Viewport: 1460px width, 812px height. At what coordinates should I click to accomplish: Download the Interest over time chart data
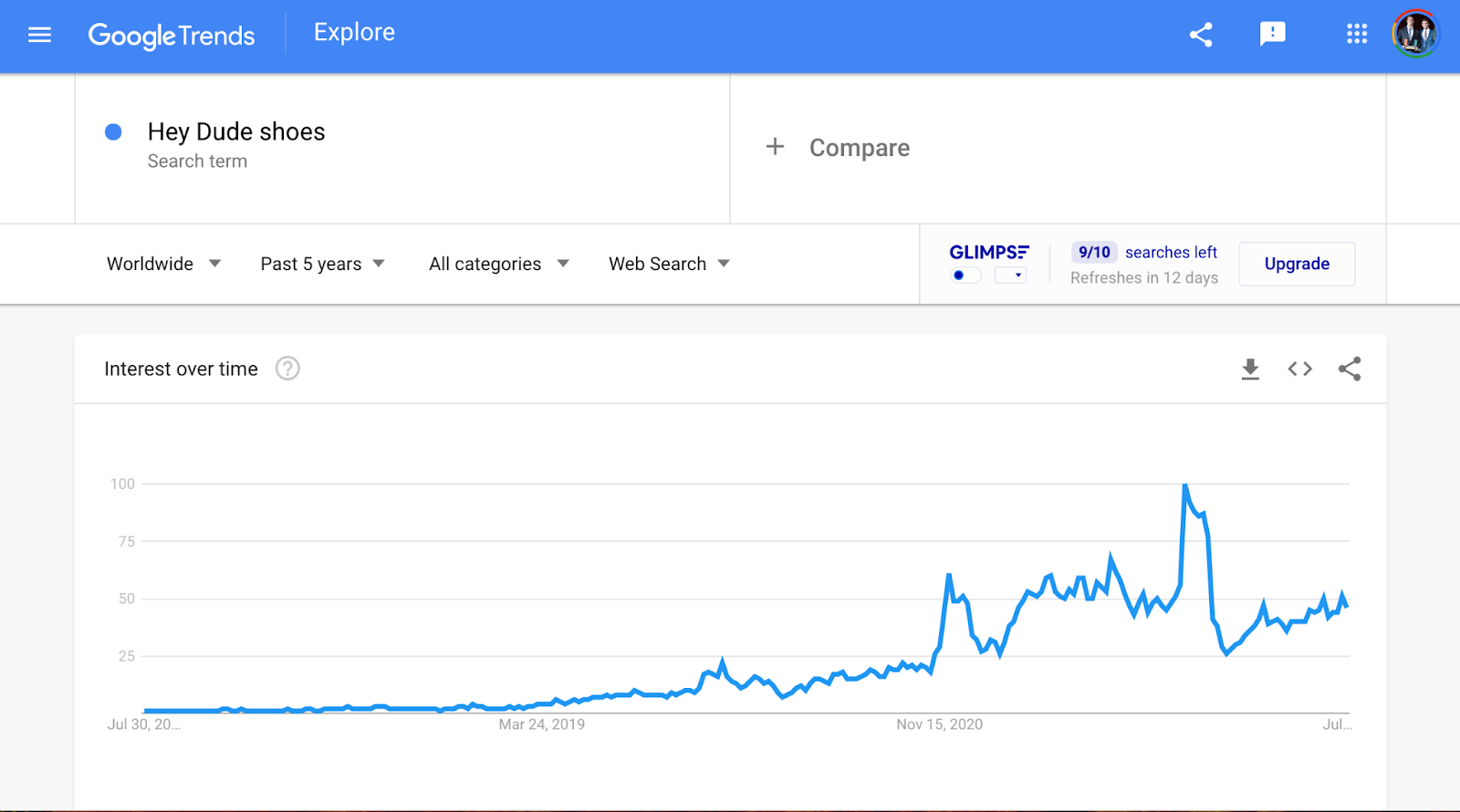pyautogui.click(x=1250, y=369)
